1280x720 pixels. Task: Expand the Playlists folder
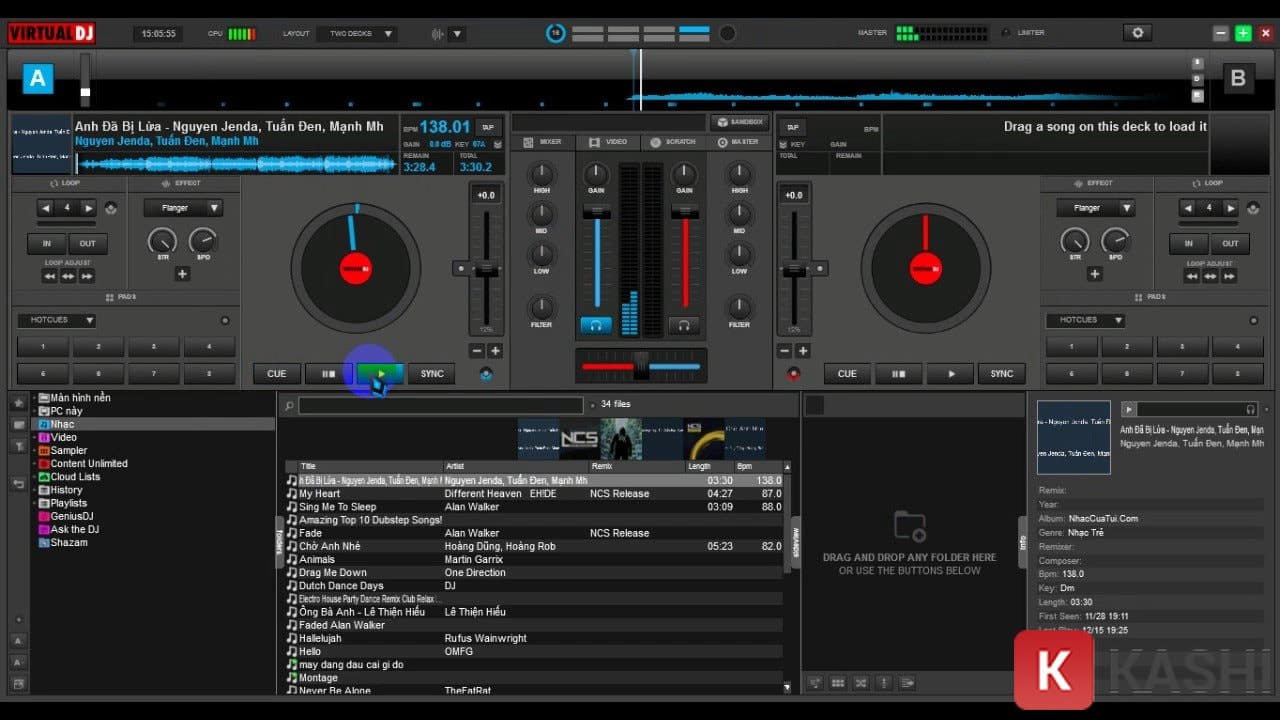[x=34, y=503]
